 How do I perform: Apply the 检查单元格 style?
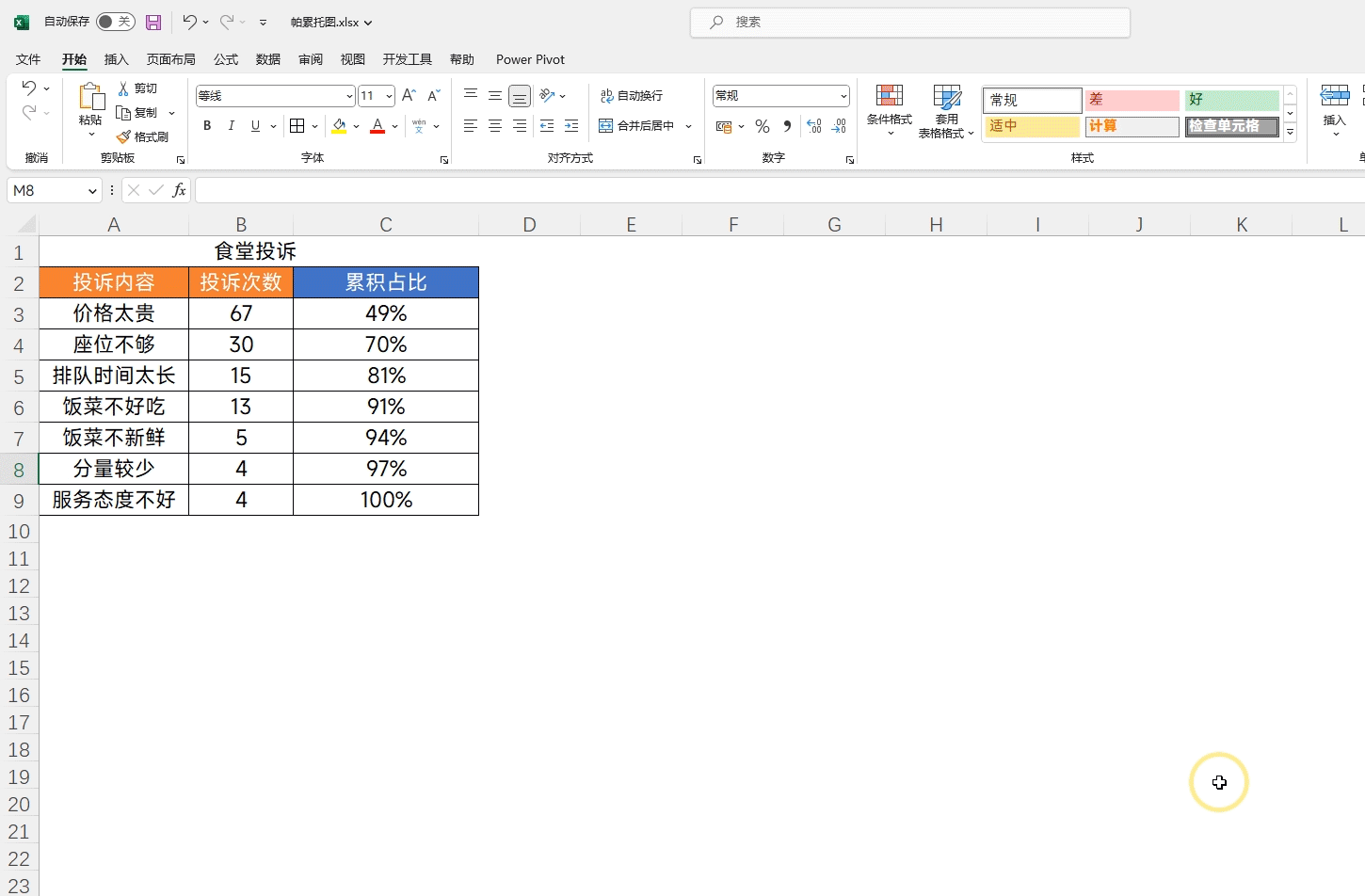click(1232, 126)
